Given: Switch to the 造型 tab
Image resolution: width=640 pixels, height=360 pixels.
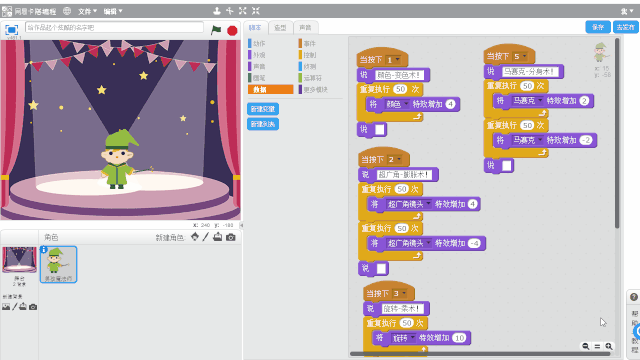Looking at the screenshot, I should click(x=280, y=27).
